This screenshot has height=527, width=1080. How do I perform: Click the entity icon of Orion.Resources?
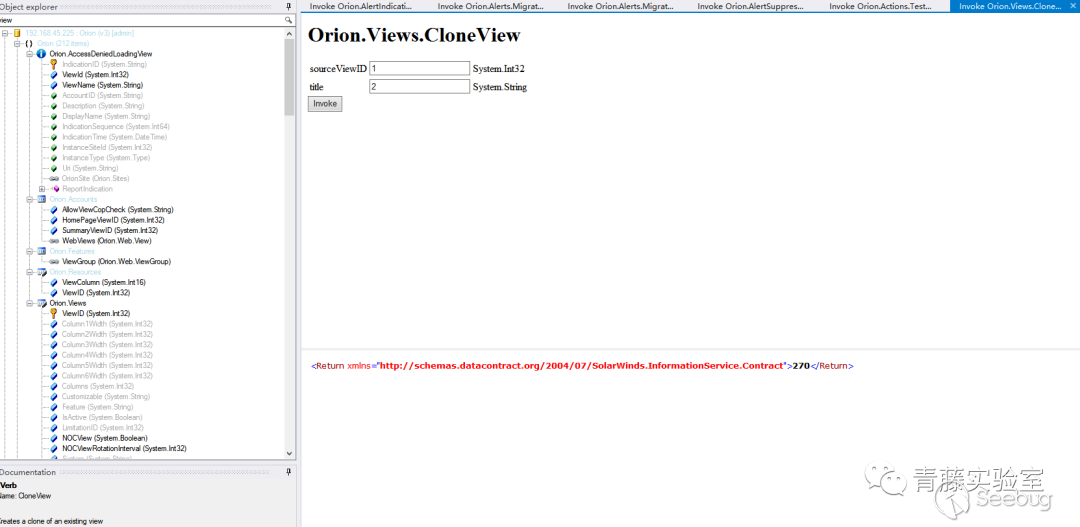(41, 272)
